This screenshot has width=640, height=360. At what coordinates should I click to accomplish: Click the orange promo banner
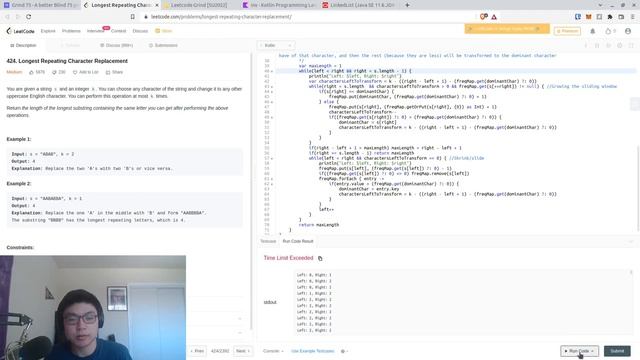[507, 29]
